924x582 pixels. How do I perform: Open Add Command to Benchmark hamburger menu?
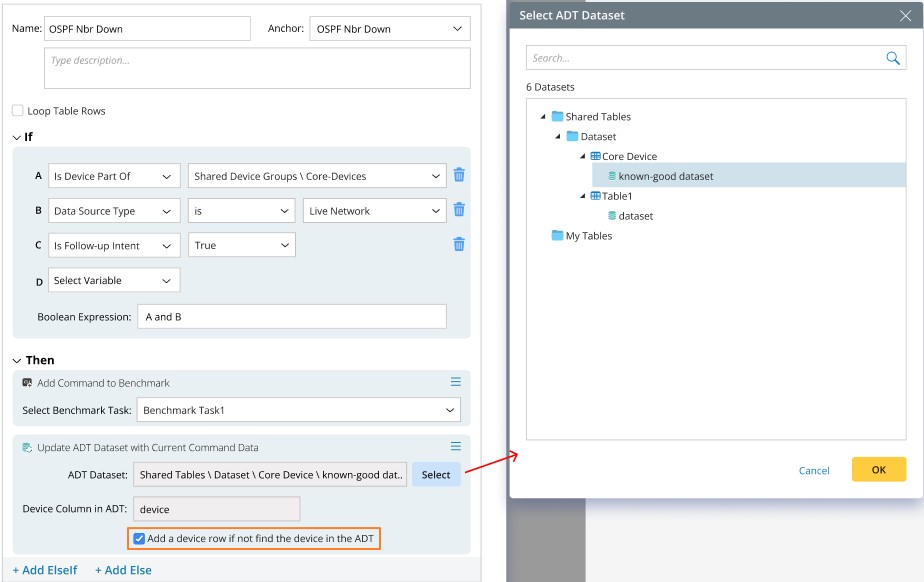click(456, 382)
